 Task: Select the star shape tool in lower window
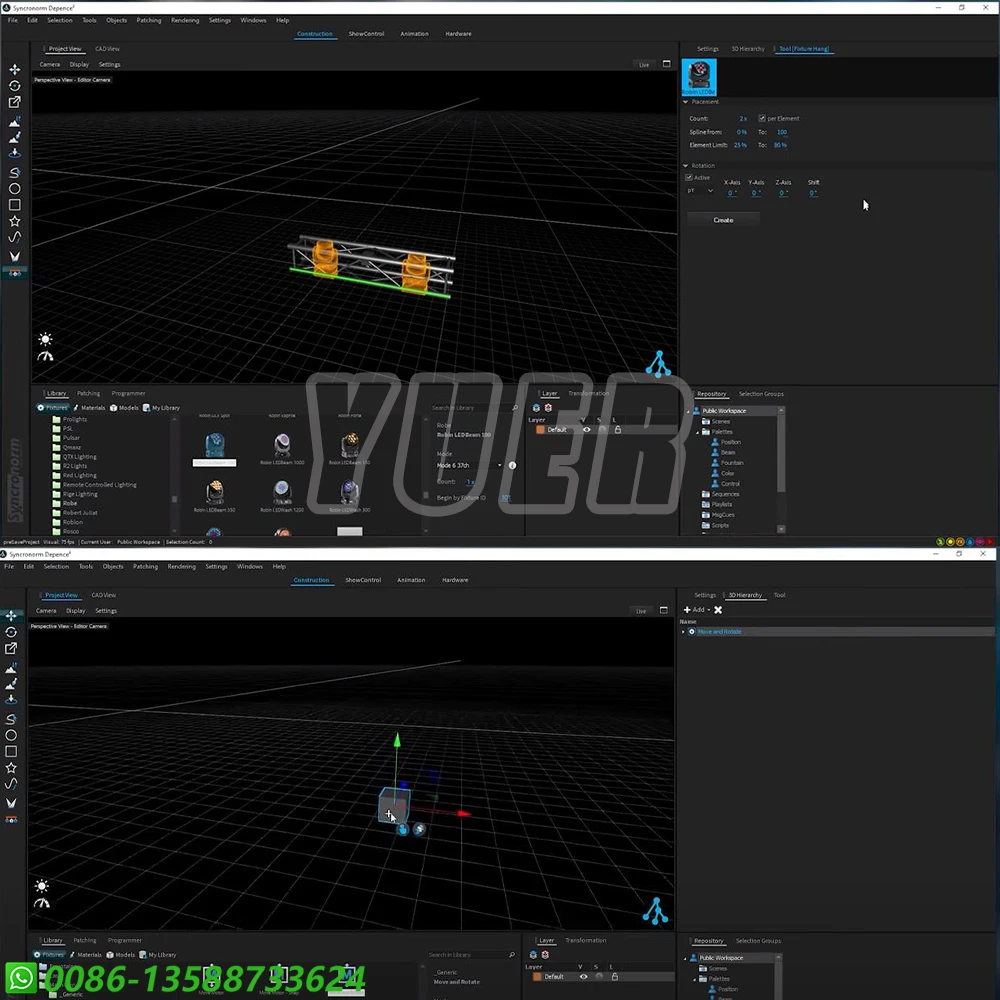point(11,768)
